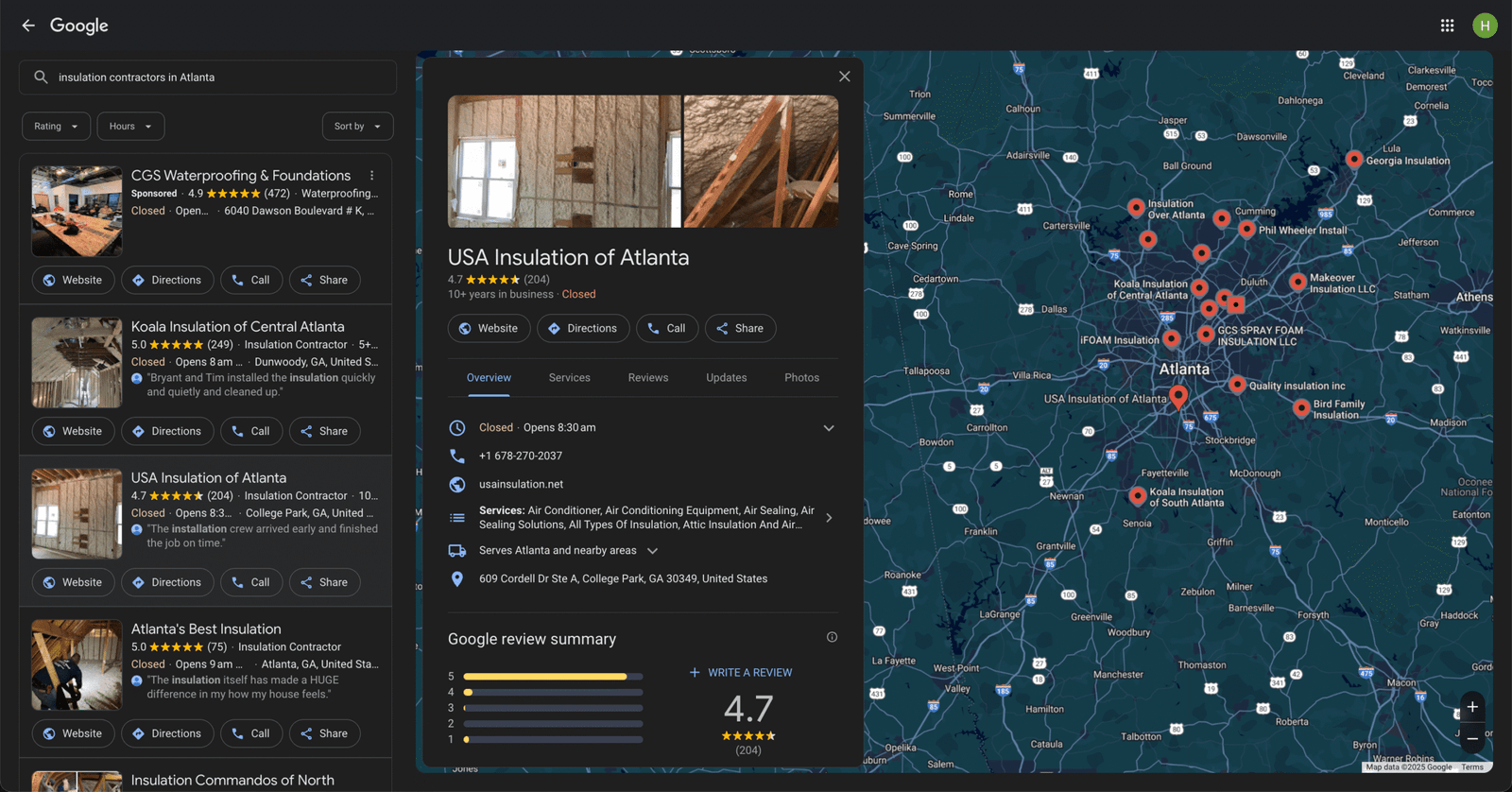Screen dimensions: 1512x792
Task: Switch to the Updates tab
Action: [727, 377]
